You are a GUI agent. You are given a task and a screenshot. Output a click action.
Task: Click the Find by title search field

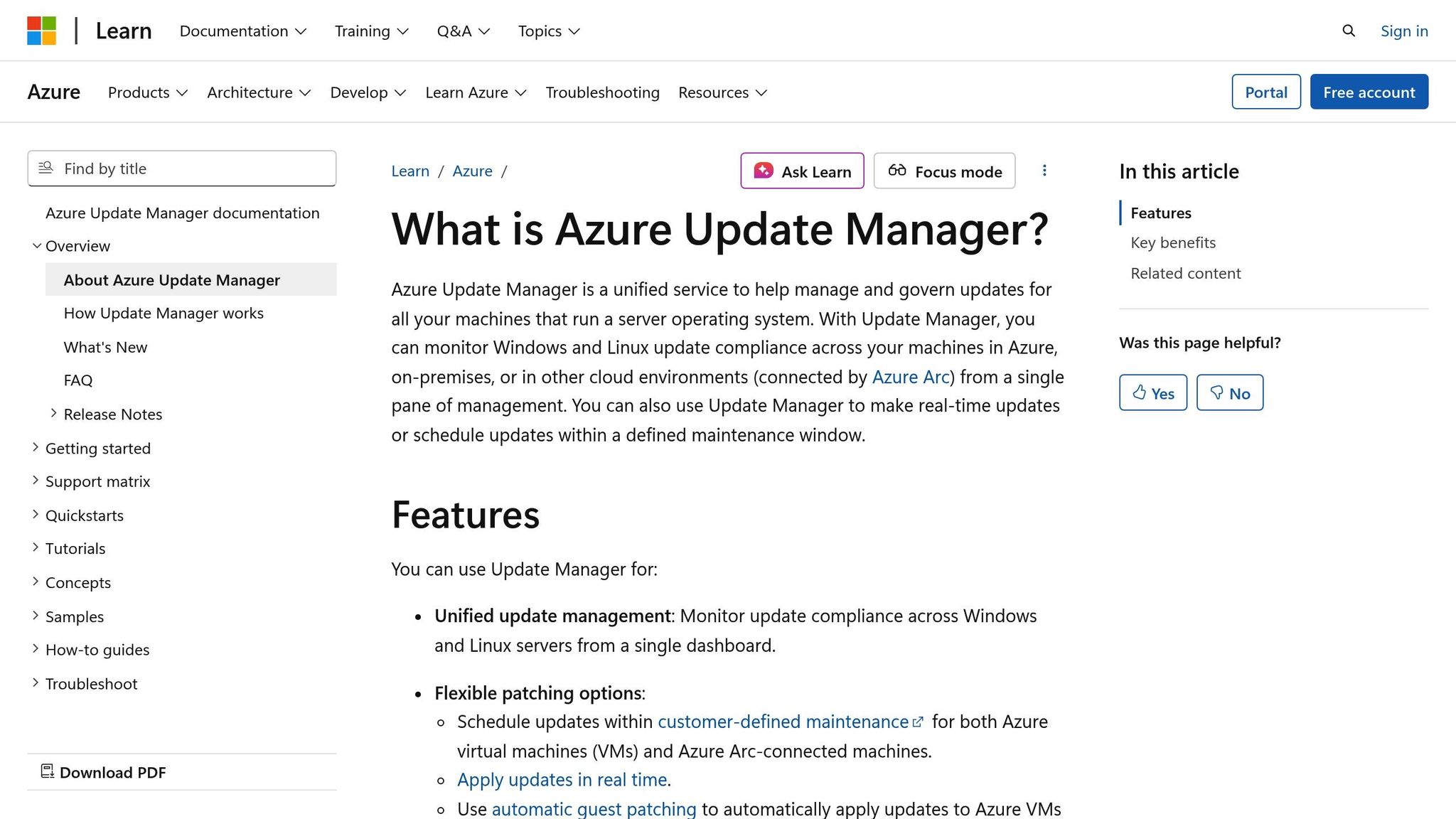coord(181,168)
